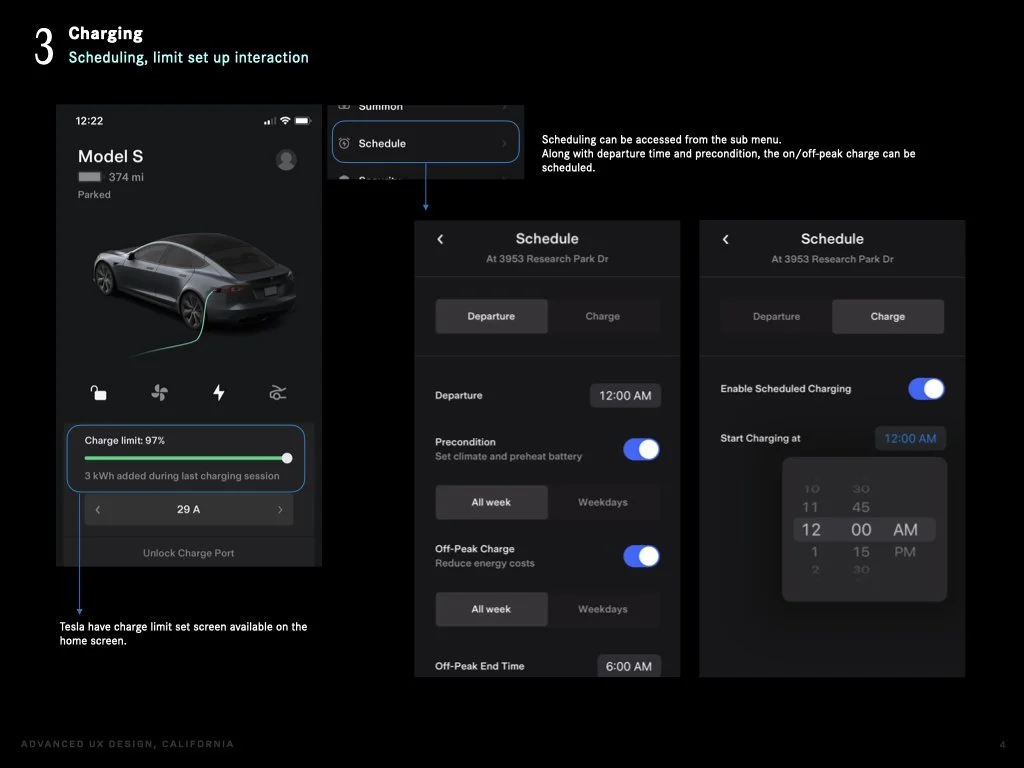The width and height of the screenshot is (1024, 768).
Task: Tap the charging lightning bolt icon
Action: tap(219, 392)
